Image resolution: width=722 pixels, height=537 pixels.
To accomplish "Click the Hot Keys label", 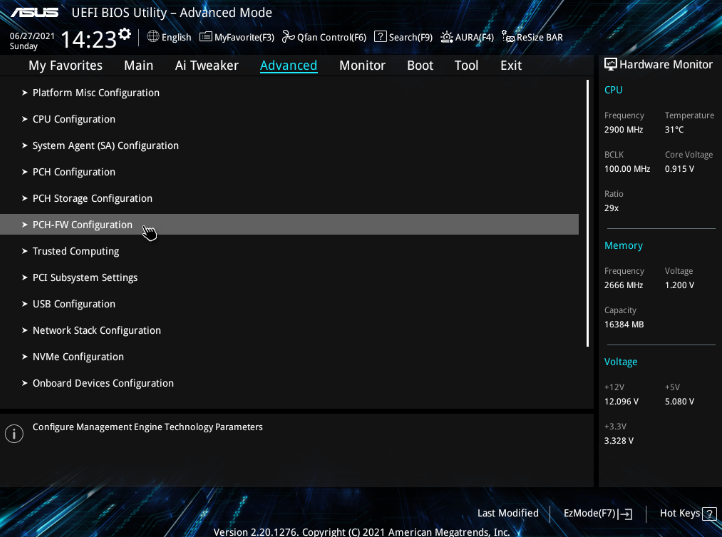I will click(x=680, y=513).
